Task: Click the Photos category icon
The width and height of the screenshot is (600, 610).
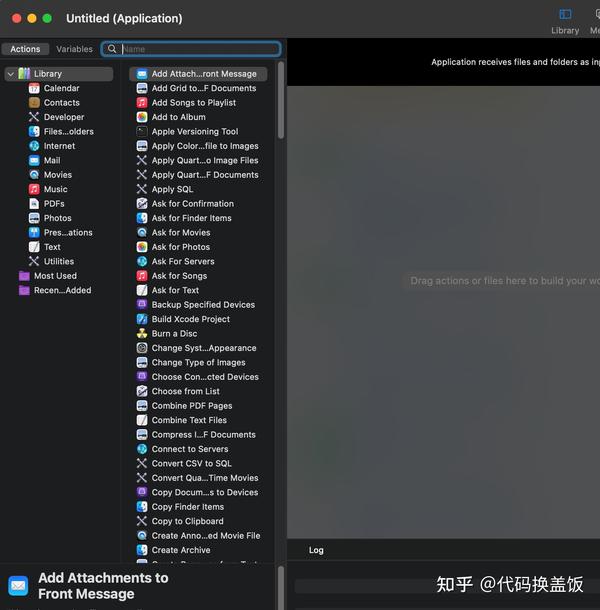Action: [34, 218]
